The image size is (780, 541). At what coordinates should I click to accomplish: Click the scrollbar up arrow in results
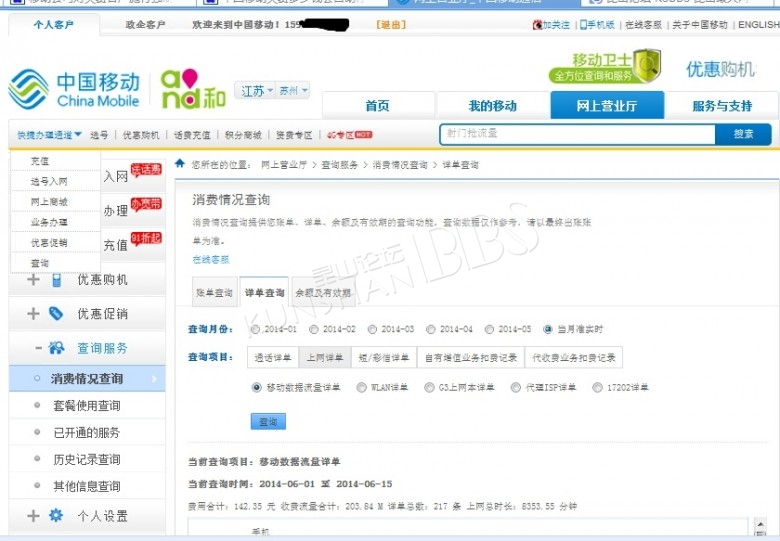760,525
